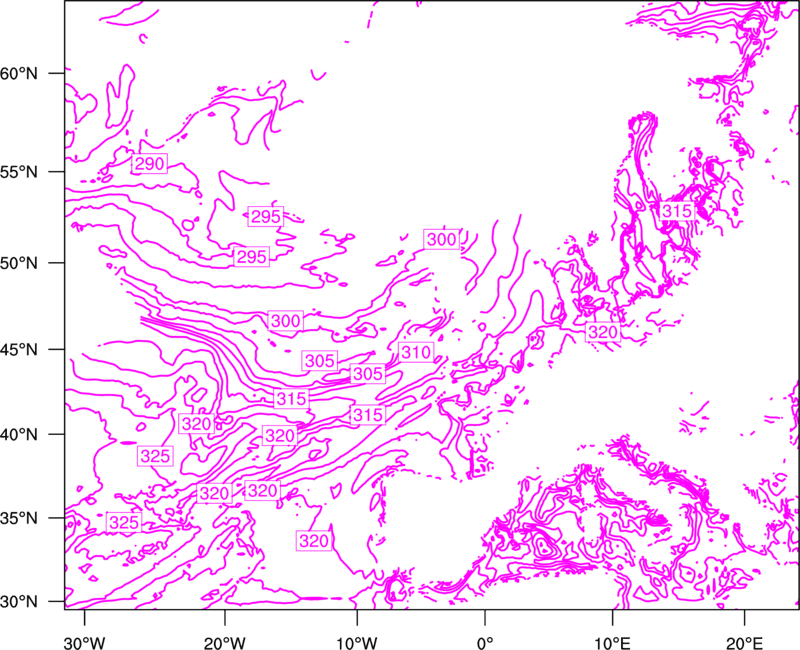Select the 50°N latitude axis label

(19, 263)
